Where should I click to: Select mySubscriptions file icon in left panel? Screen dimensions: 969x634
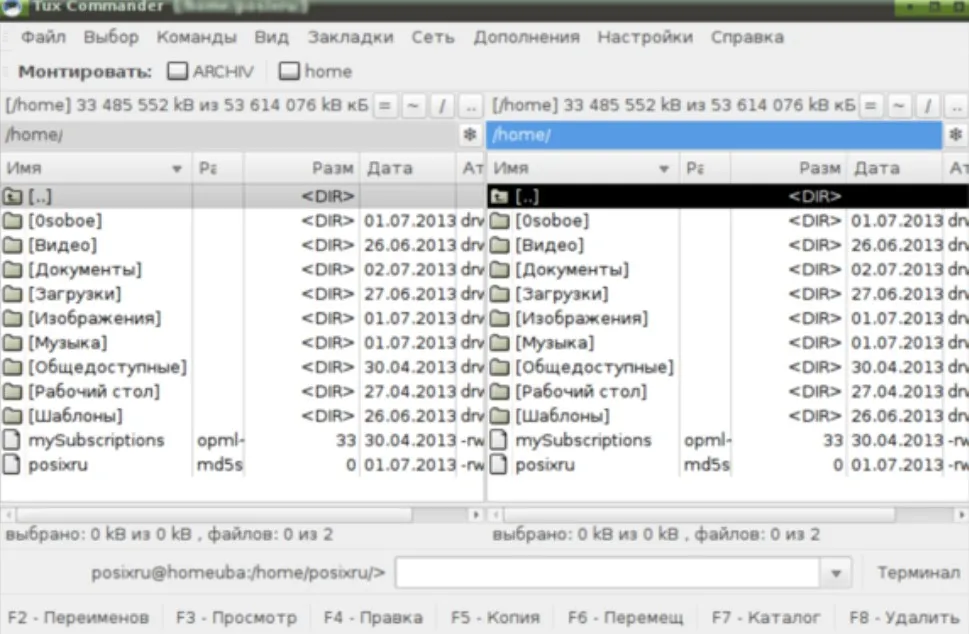(12, 440)
